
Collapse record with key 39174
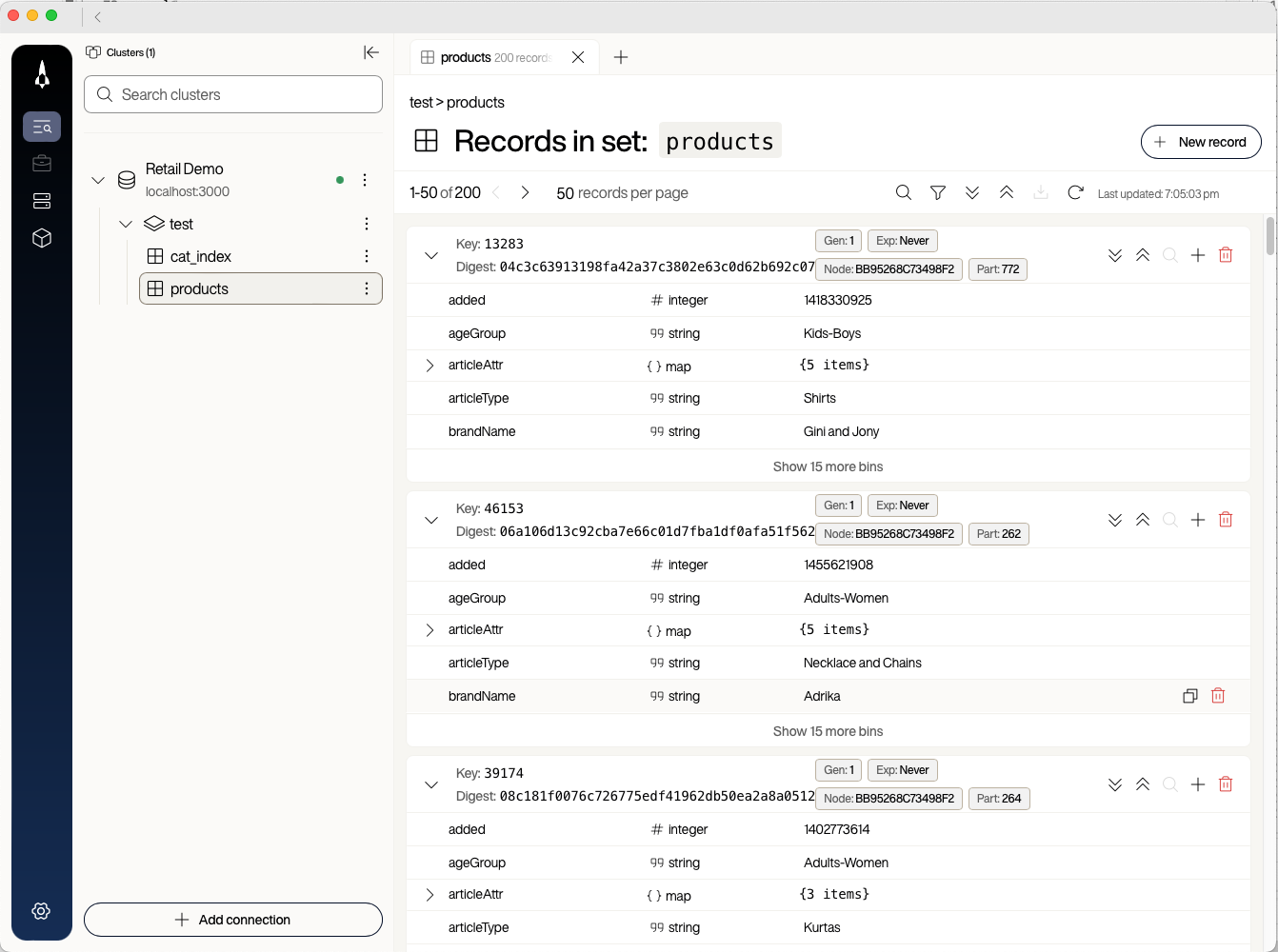[x=431, y=784]
